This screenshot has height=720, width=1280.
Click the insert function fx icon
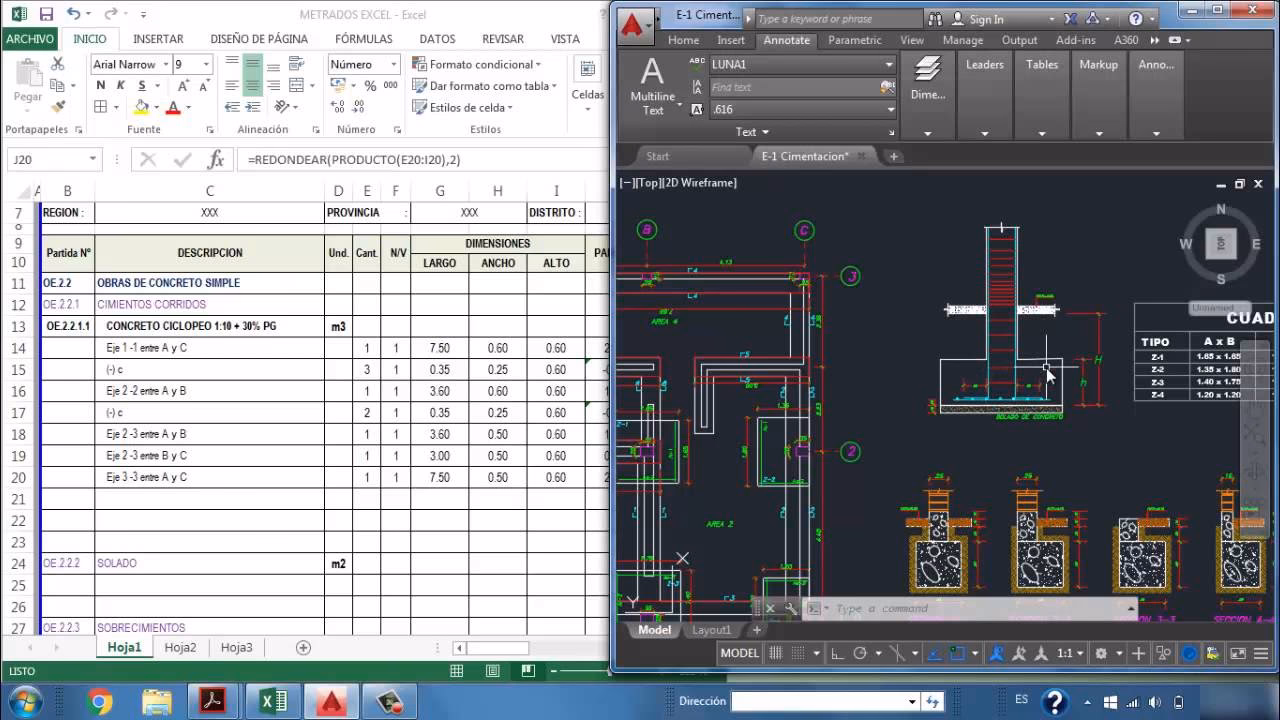click(215, 160)
